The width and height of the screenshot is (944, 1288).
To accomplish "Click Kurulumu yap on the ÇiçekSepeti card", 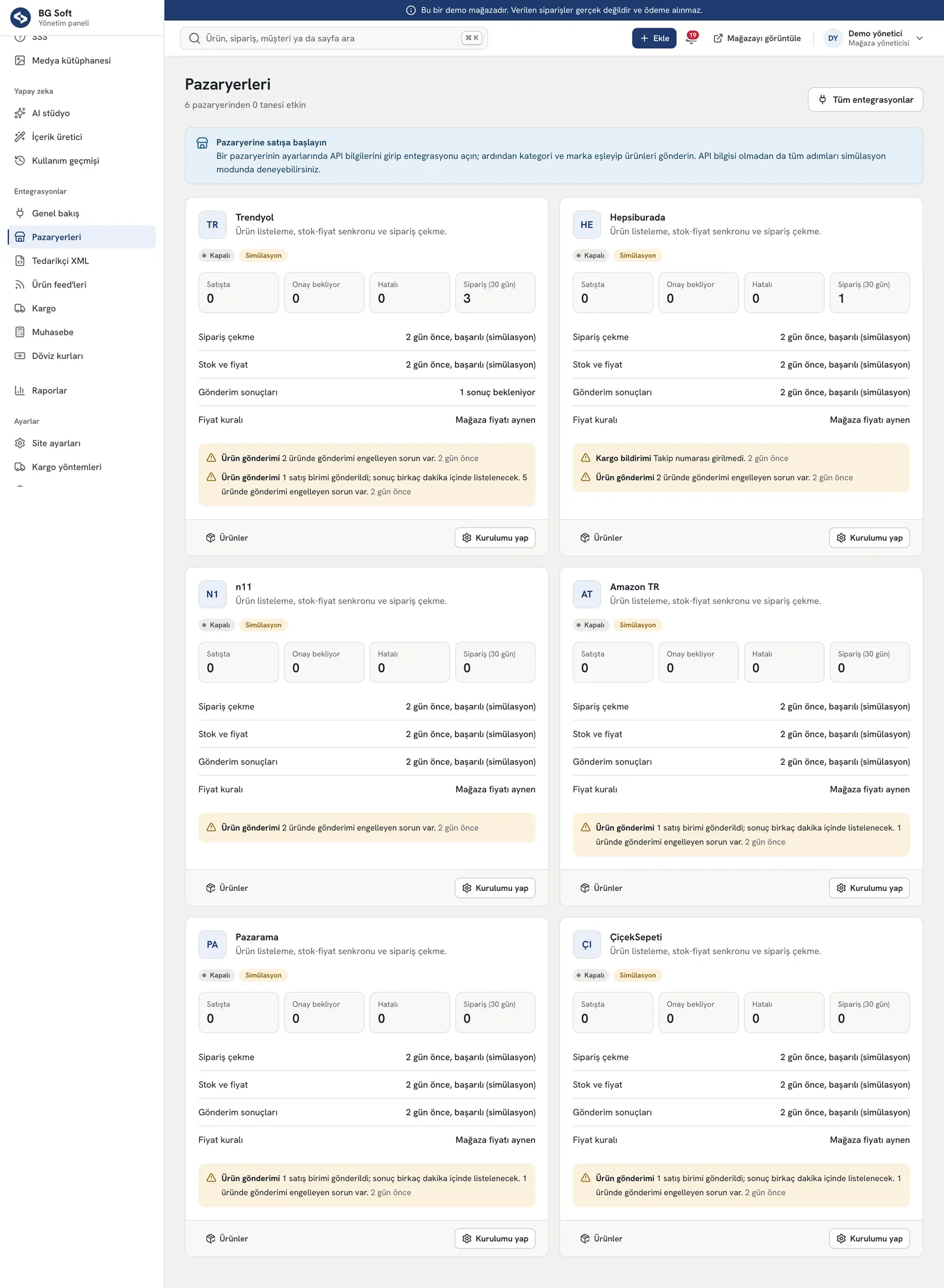I will pos(869,1238).
